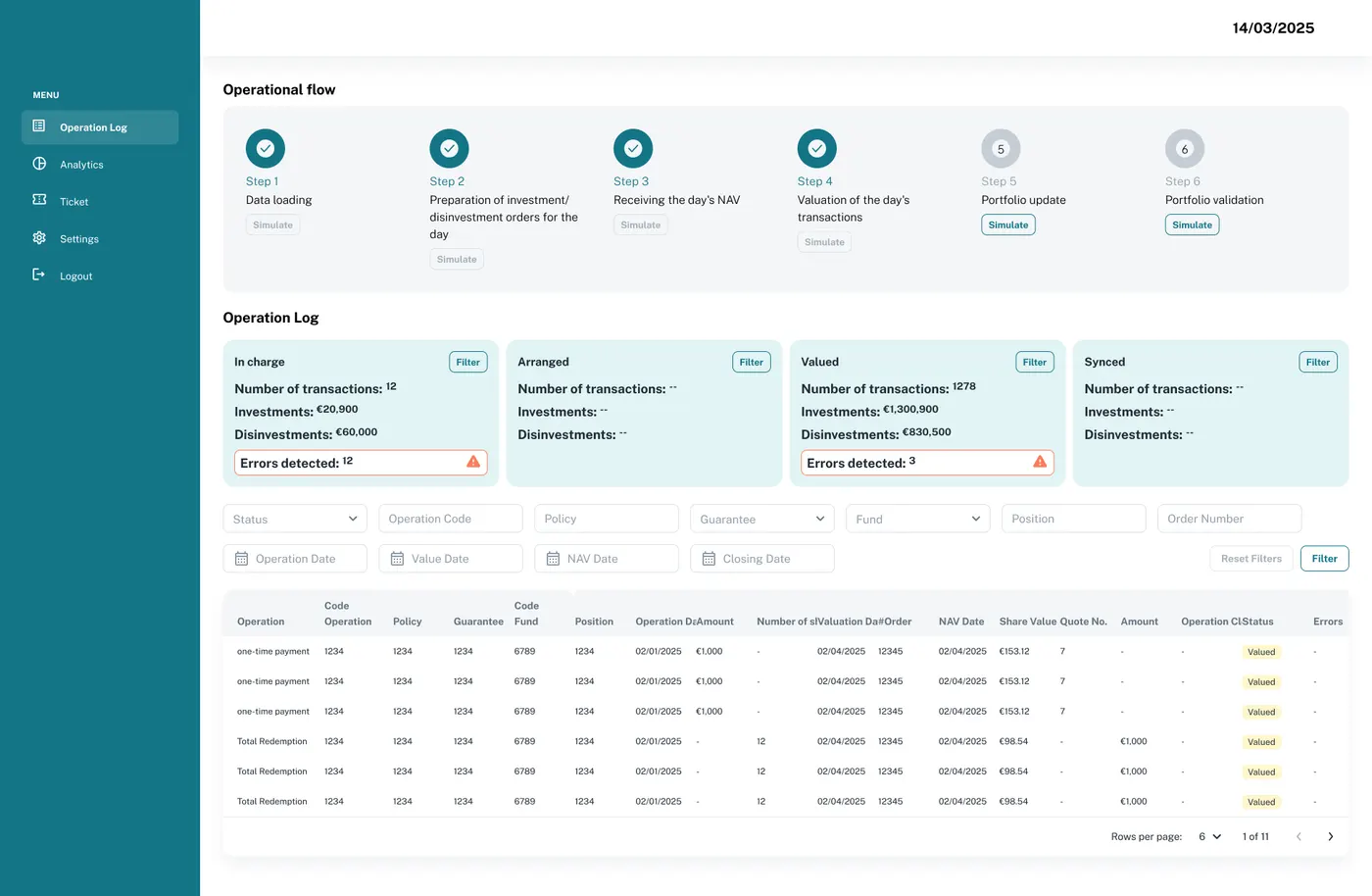
Task: Filter the Valued card
Action: (1035, 362)
